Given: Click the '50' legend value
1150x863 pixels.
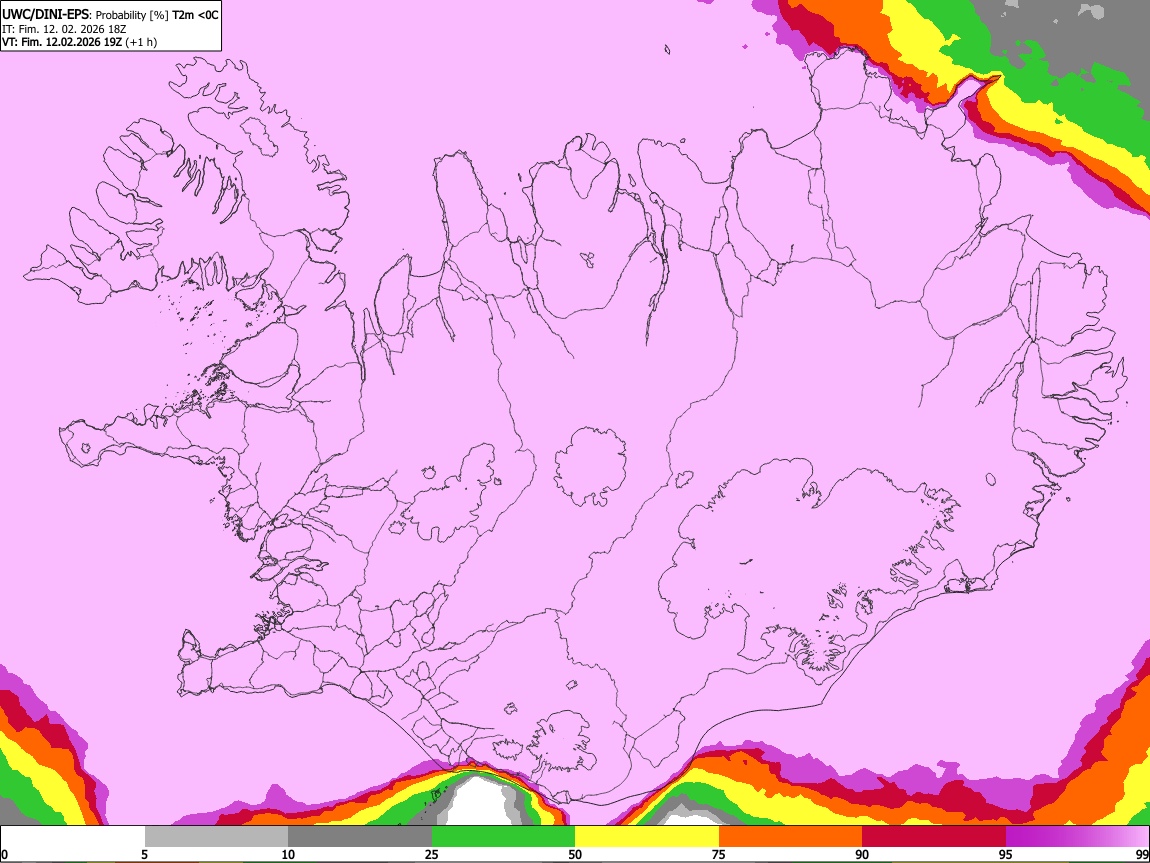Looking at the screenshot, I should click(575, 855).
